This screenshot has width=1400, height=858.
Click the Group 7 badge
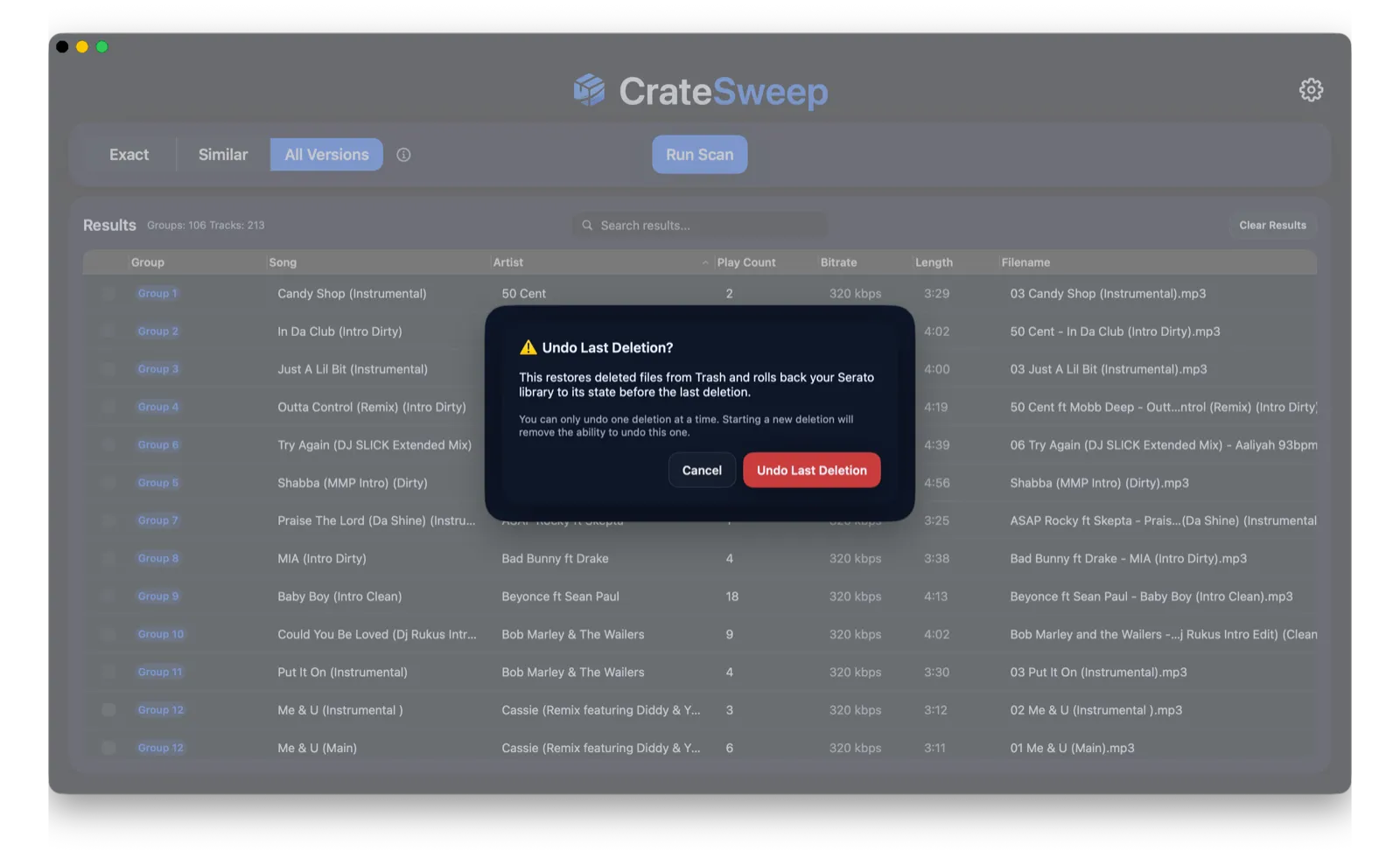coord(157,520)
